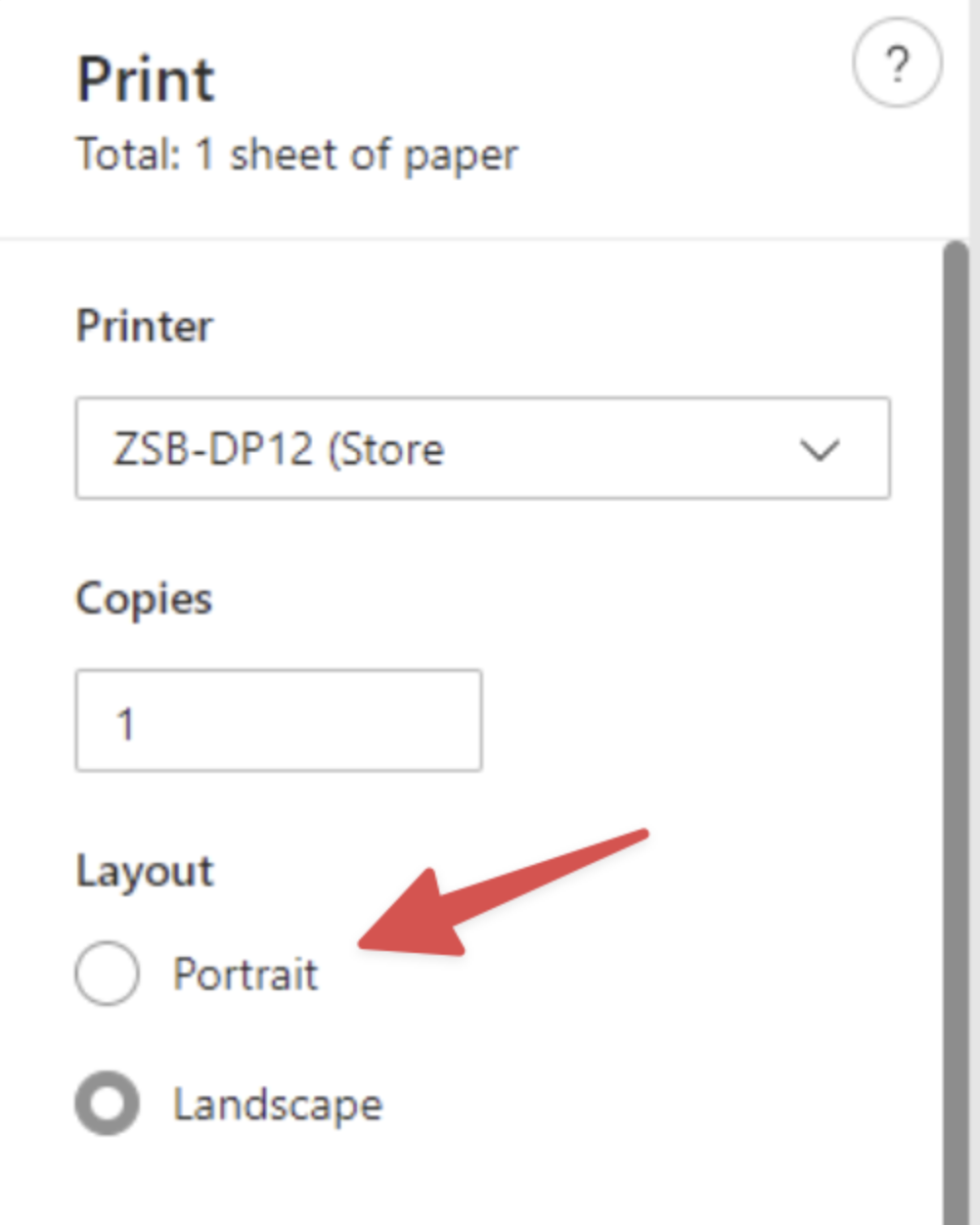Click the Portrait text label

point(245,974)
